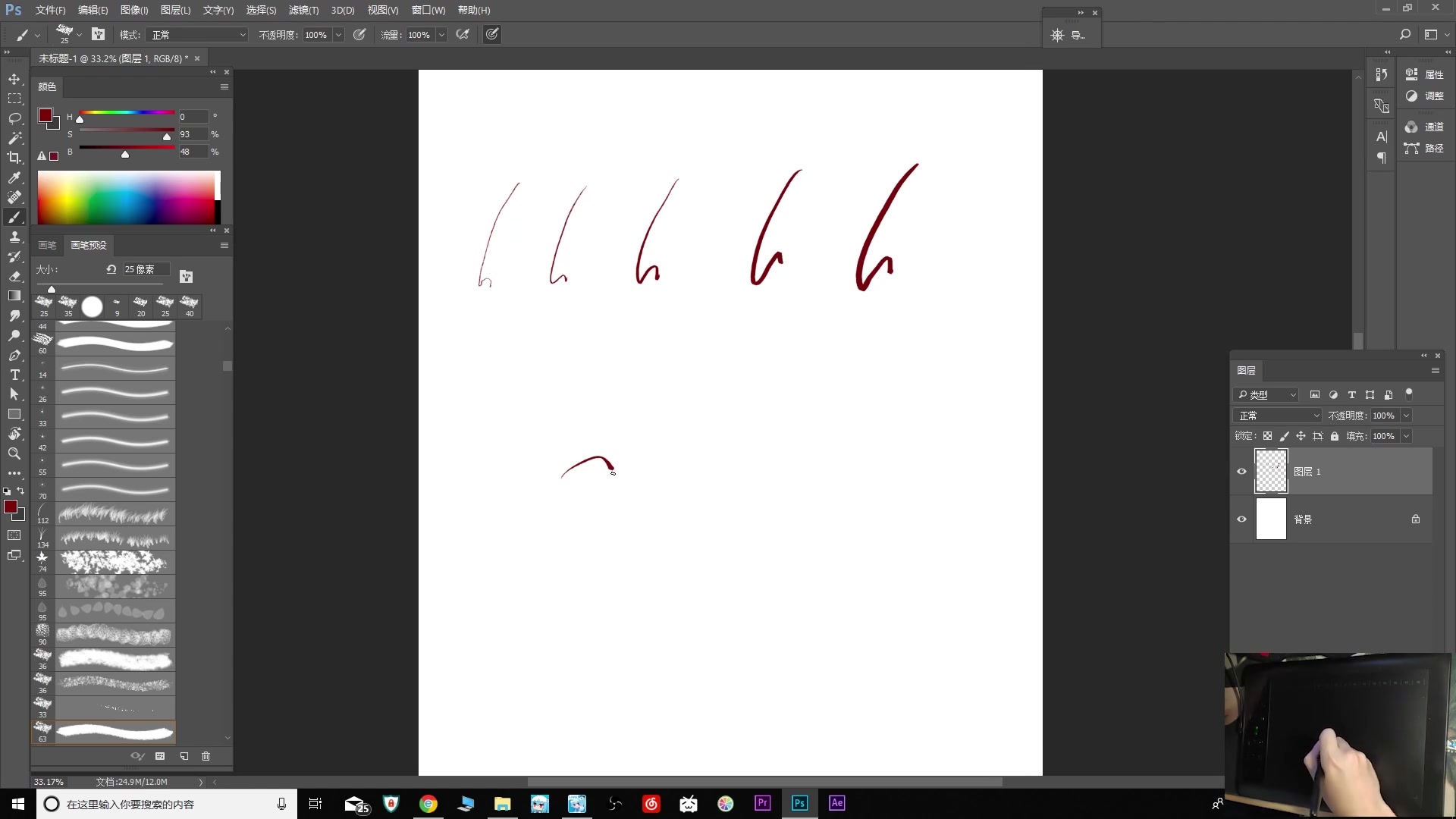
Task: Select the 图层 1 layer thumbnail
Action: [x=1271, y=471]
